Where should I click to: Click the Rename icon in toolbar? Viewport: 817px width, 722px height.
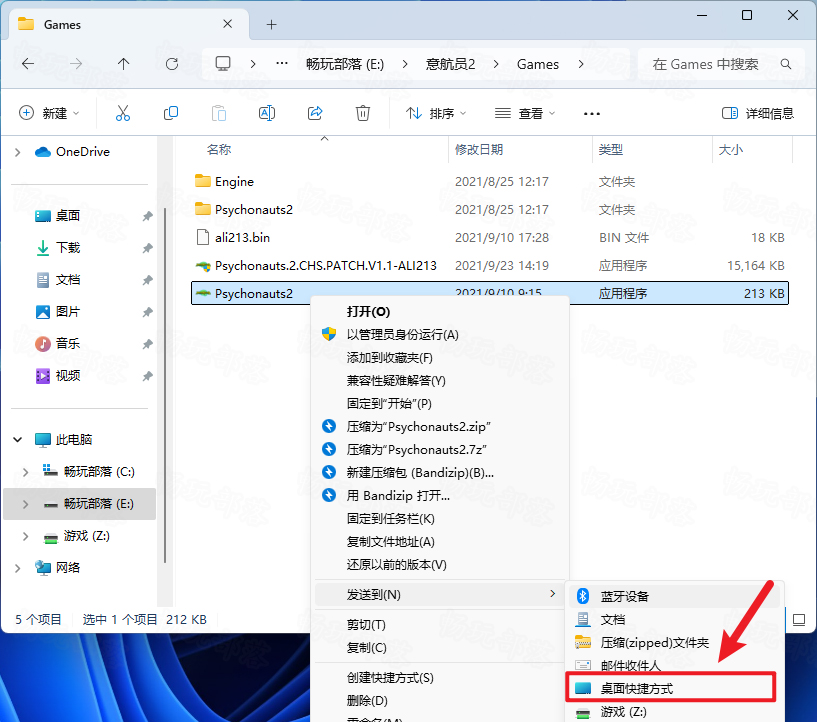pos(267,113)
